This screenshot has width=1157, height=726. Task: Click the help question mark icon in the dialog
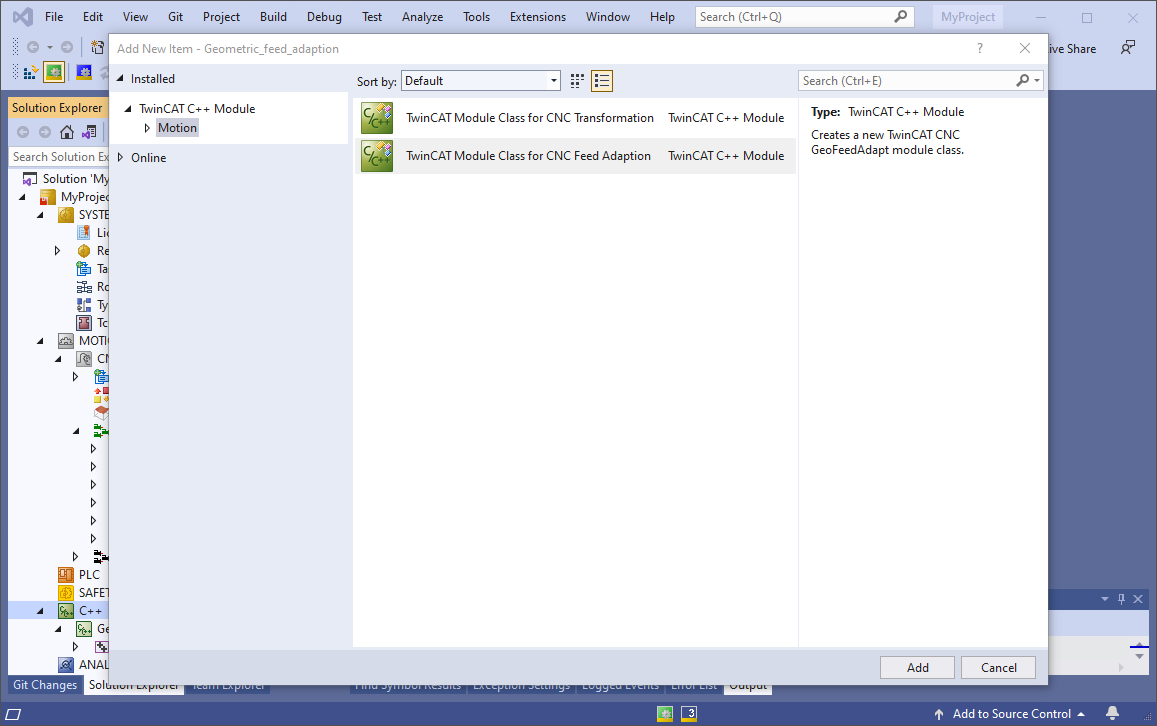tap(979, 49)
